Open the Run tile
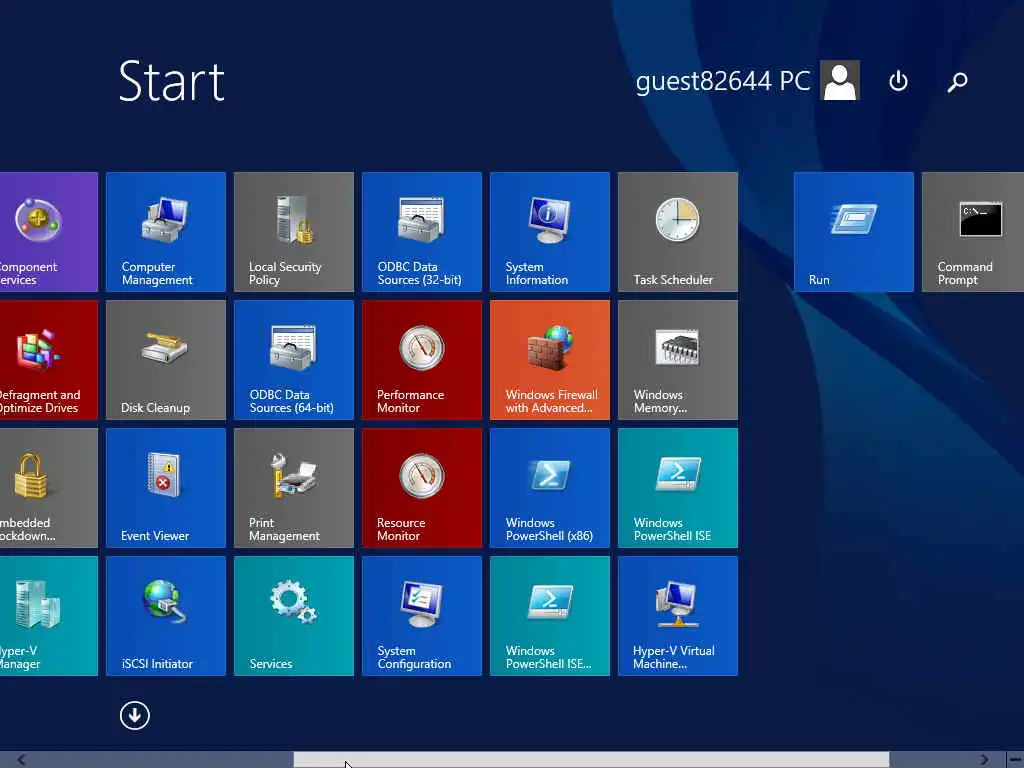Image resolution: width=1024 pixels, height=768 pixels. point(854,232)
